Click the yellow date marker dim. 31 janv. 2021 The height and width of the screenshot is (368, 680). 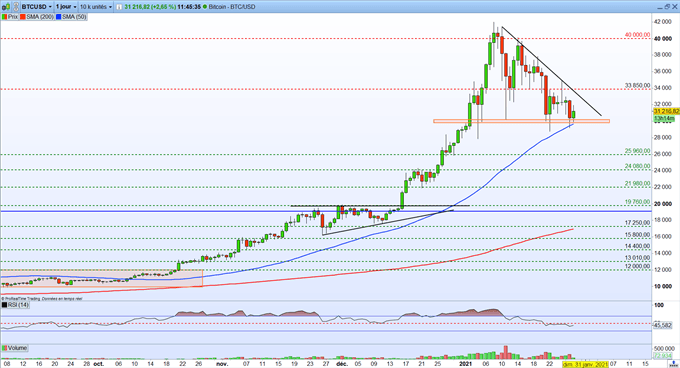pyautogui.click(x=585, y=365)
